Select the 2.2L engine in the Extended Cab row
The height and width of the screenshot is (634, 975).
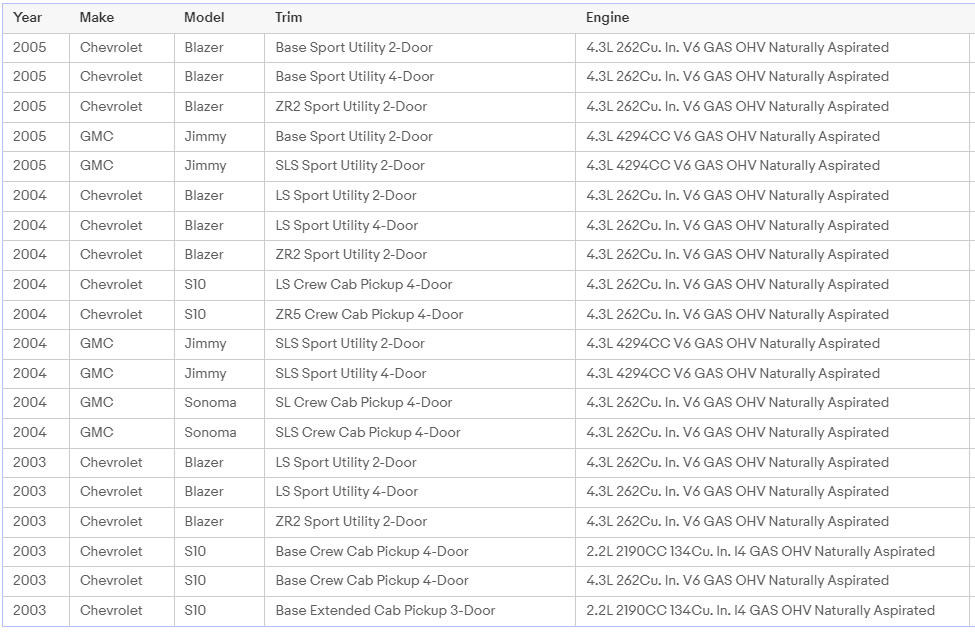click(x=760, y=610)
